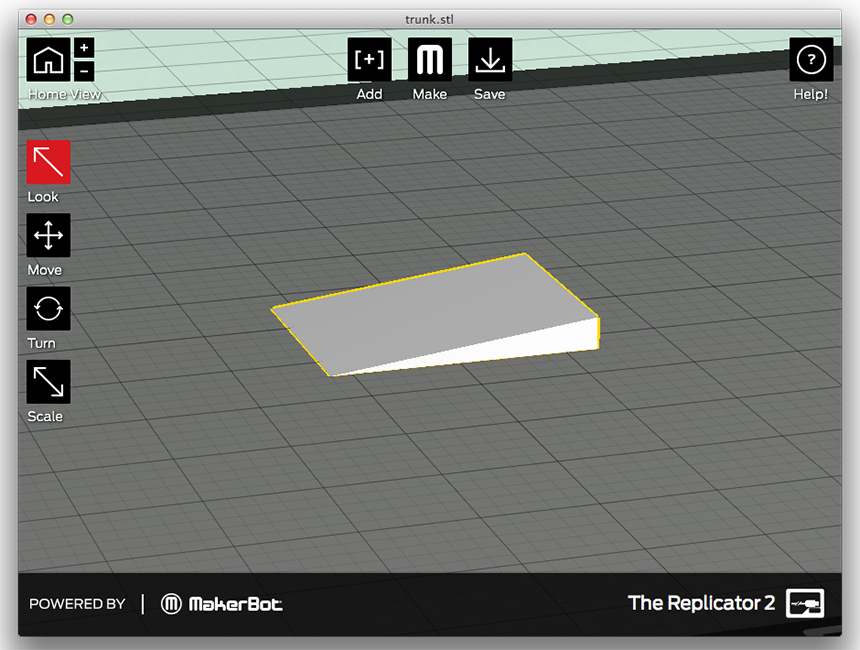
Task: Open the Make dialog via M icon
Action: pos(429,59)
